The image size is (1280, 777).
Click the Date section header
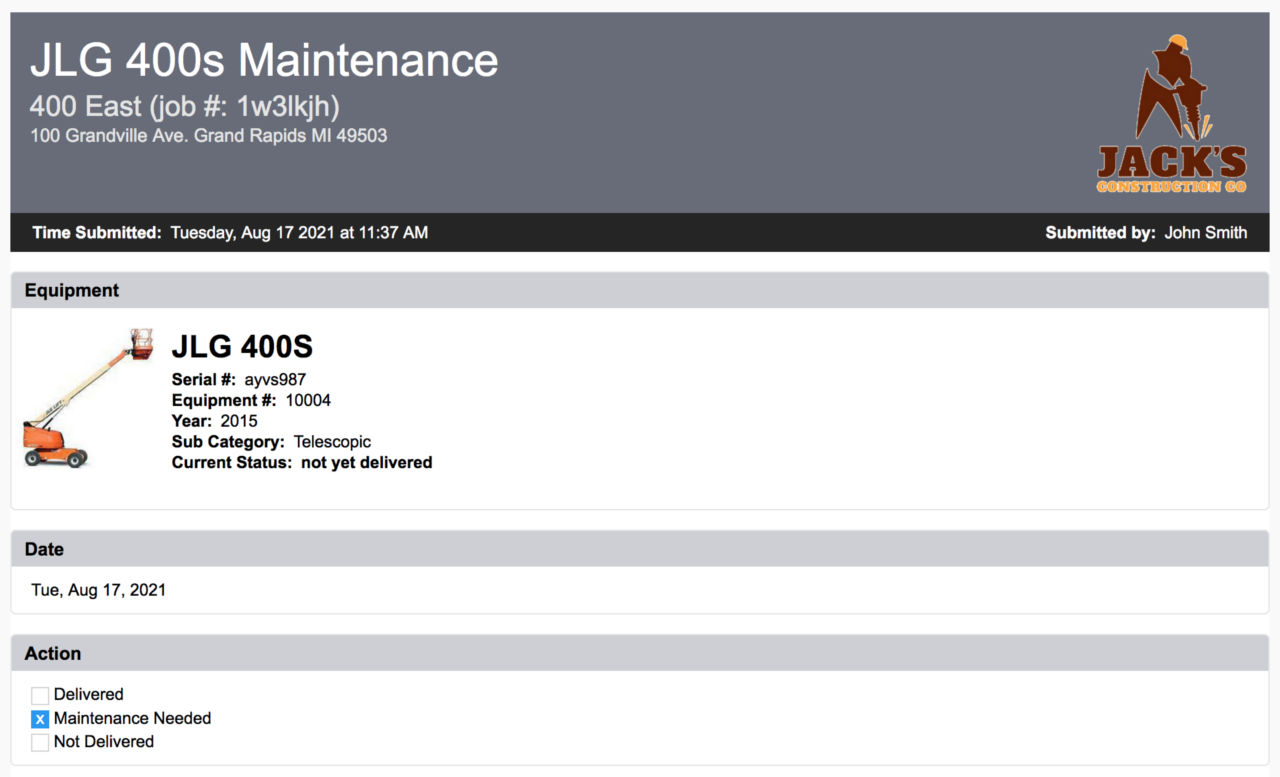click(640, 549)
